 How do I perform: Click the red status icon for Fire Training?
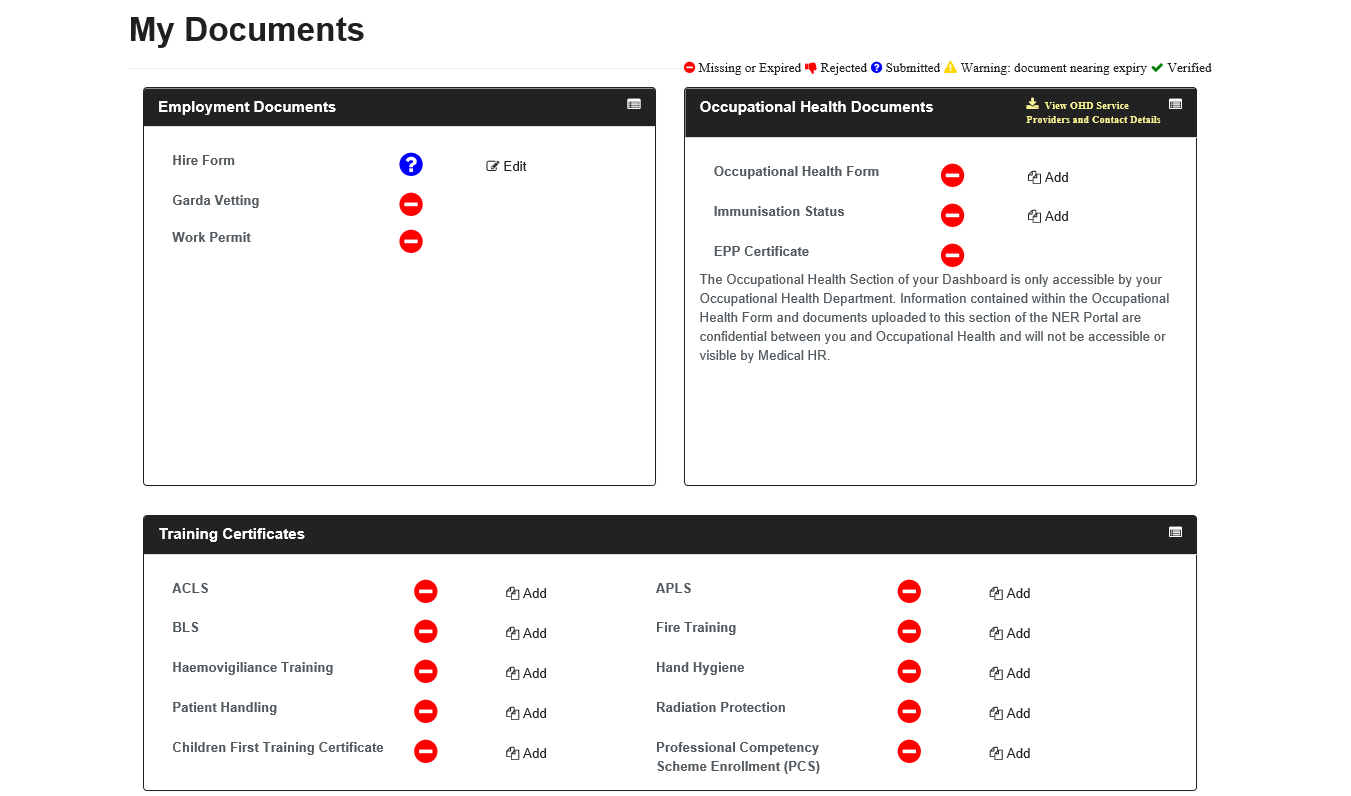(909, 632)
